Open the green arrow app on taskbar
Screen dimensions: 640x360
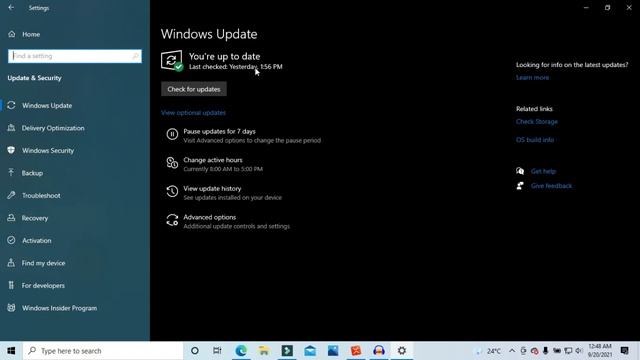click(x=287, y=351)
